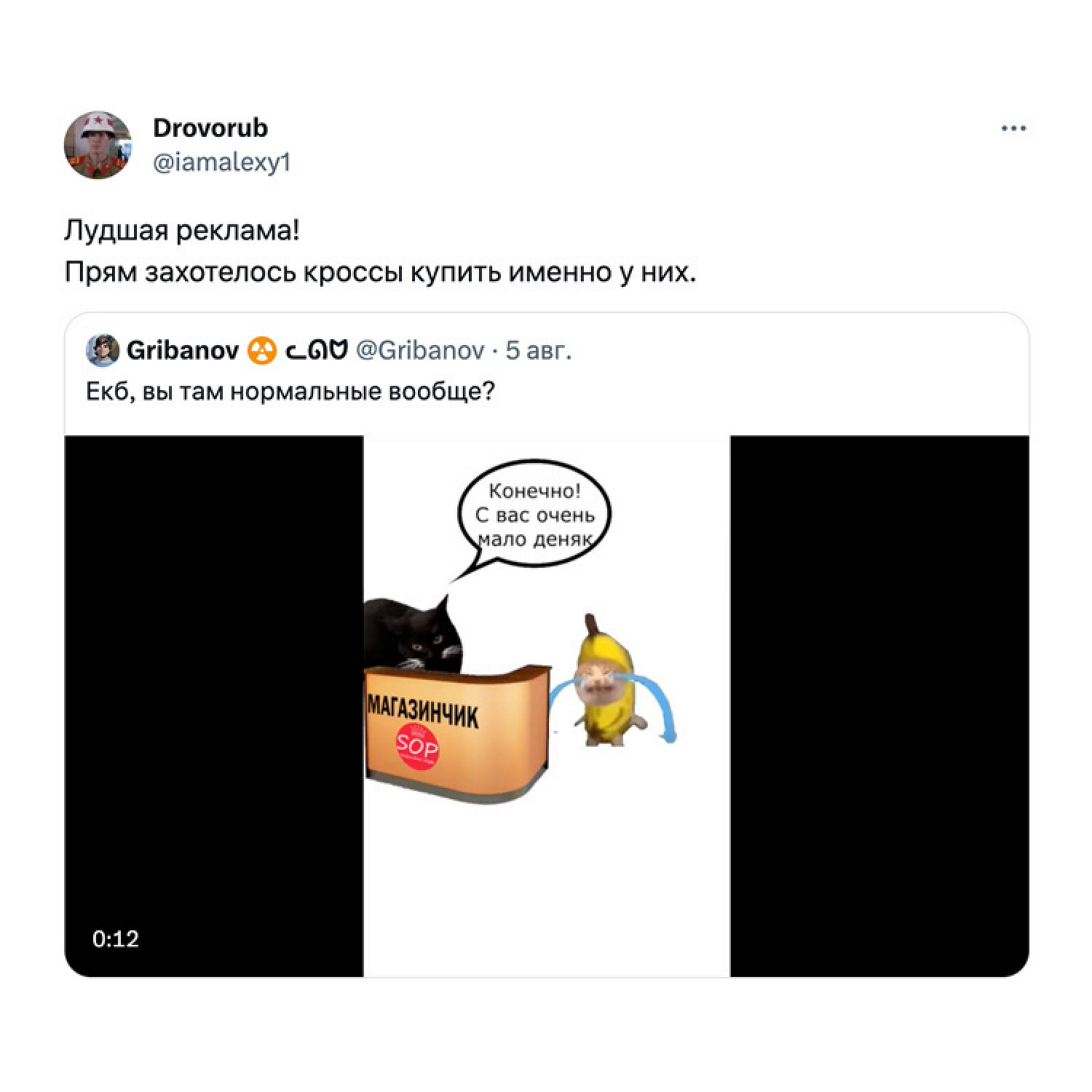
Task: Open the @Gribanov handle in quoted tweet
Action: pos(420,351)
